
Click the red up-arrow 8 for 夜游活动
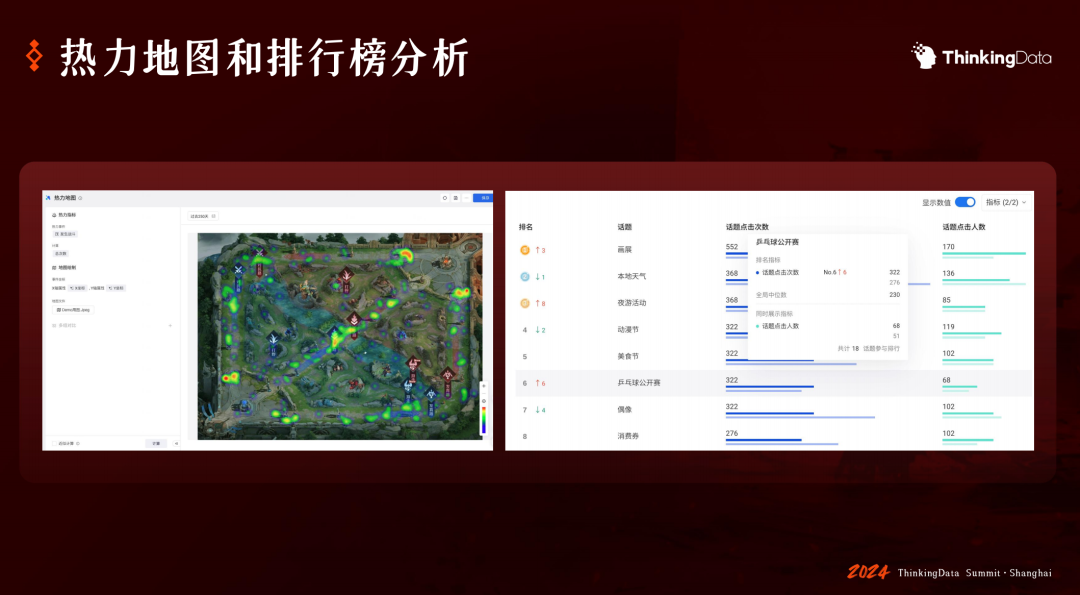tap(541, 304)
